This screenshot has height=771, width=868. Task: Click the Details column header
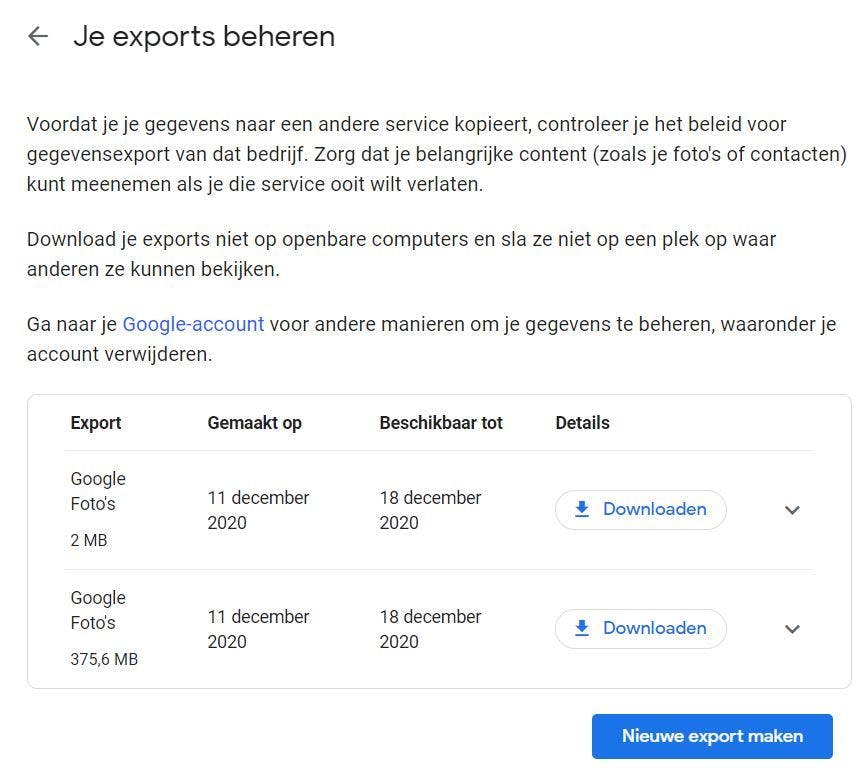point(582,423)
